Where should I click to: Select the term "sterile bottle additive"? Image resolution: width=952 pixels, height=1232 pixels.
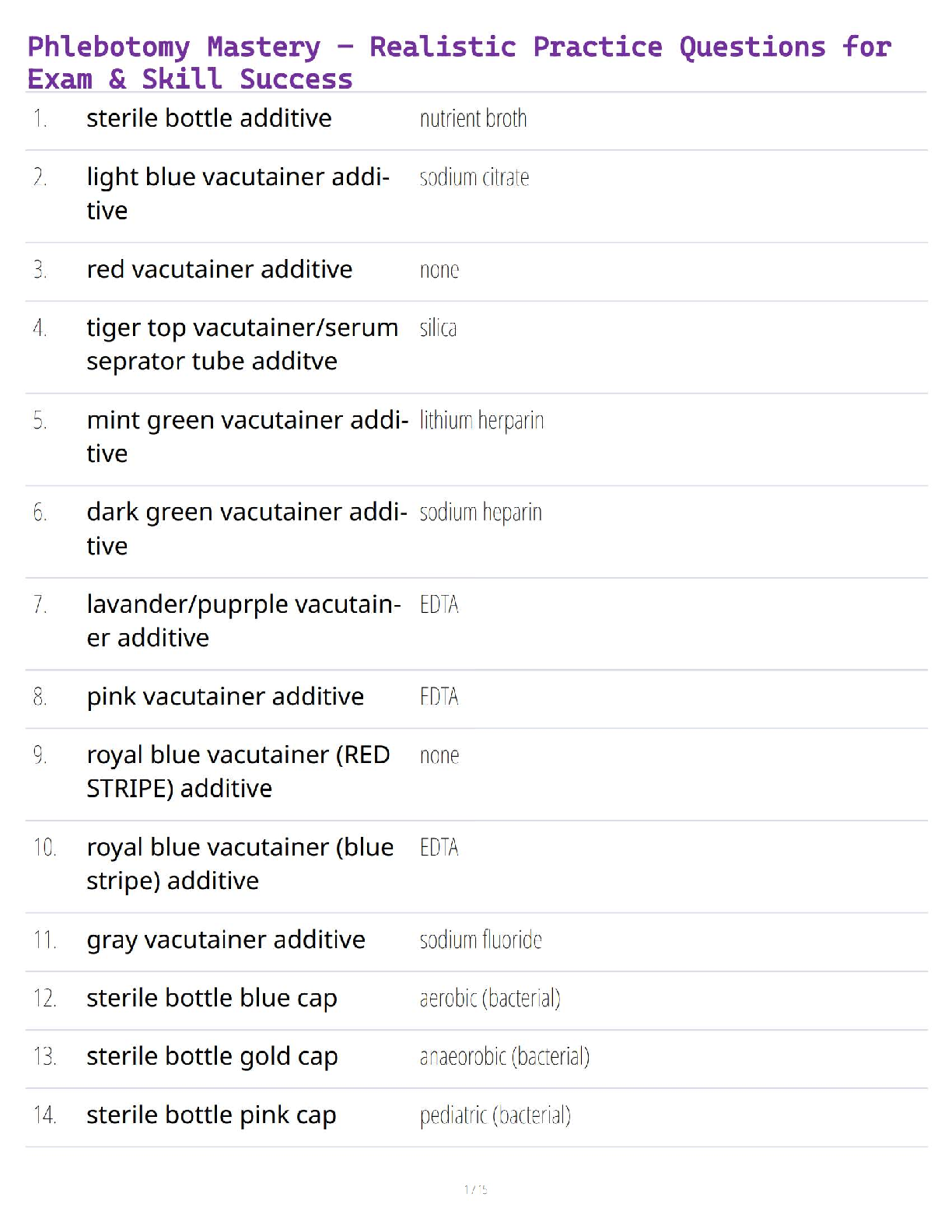coord(209,118)
